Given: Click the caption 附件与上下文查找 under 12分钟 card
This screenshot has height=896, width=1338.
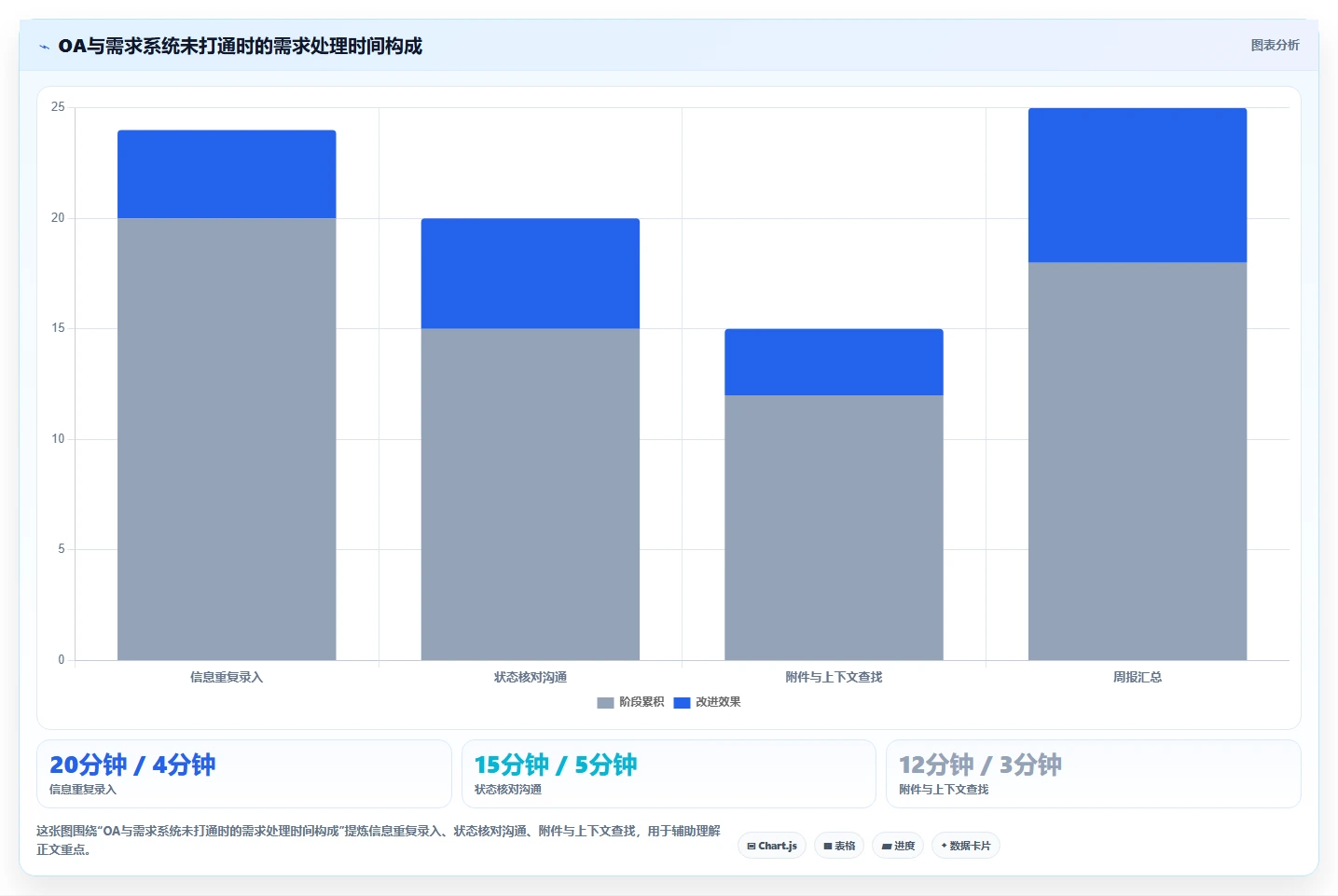Looking at the screenshot, I should (944, 790).
